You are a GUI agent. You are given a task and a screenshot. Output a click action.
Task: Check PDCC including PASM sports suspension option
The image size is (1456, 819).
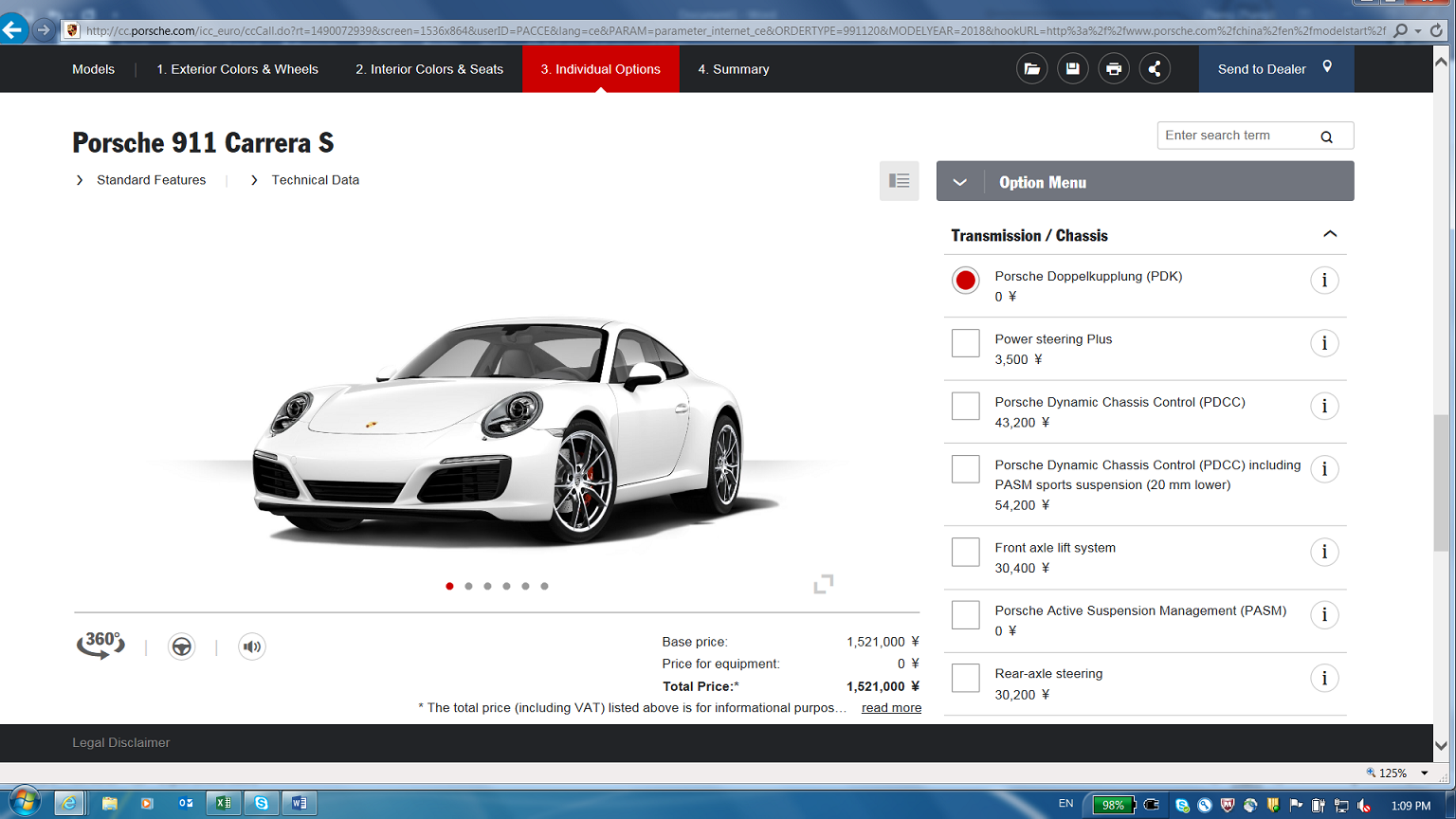pyautogui.click(x=965, y=469)
